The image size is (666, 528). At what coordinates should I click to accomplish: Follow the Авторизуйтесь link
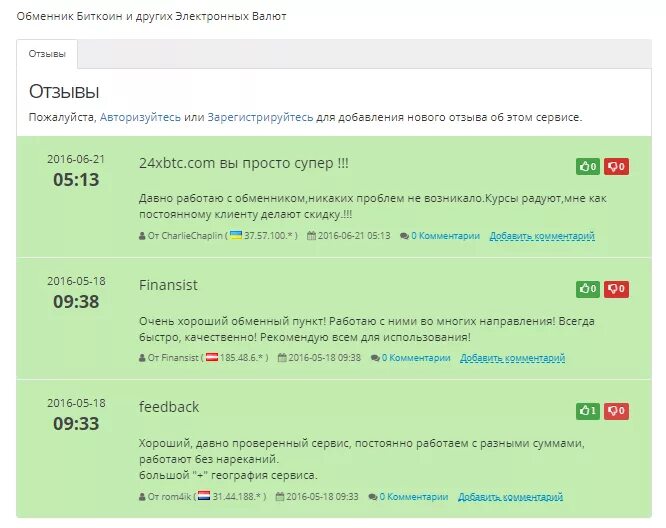click(140, 117)
